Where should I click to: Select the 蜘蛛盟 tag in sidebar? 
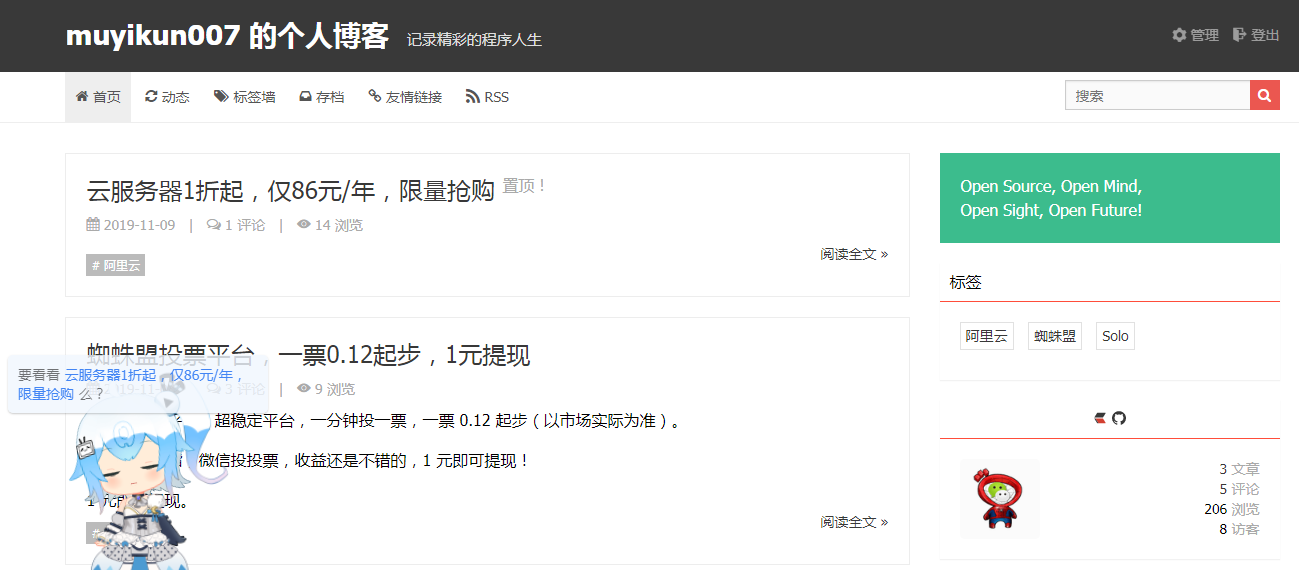[x=1055, y=336]
